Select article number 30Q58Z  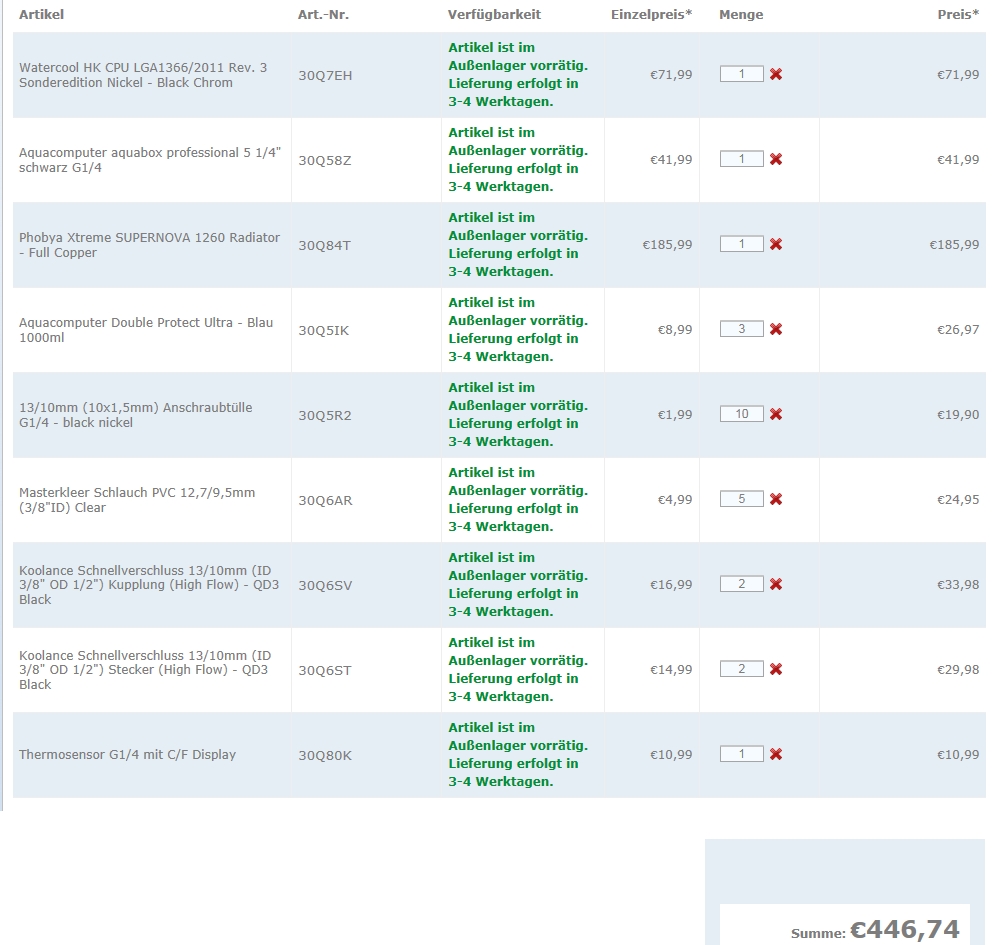point(325,161)
